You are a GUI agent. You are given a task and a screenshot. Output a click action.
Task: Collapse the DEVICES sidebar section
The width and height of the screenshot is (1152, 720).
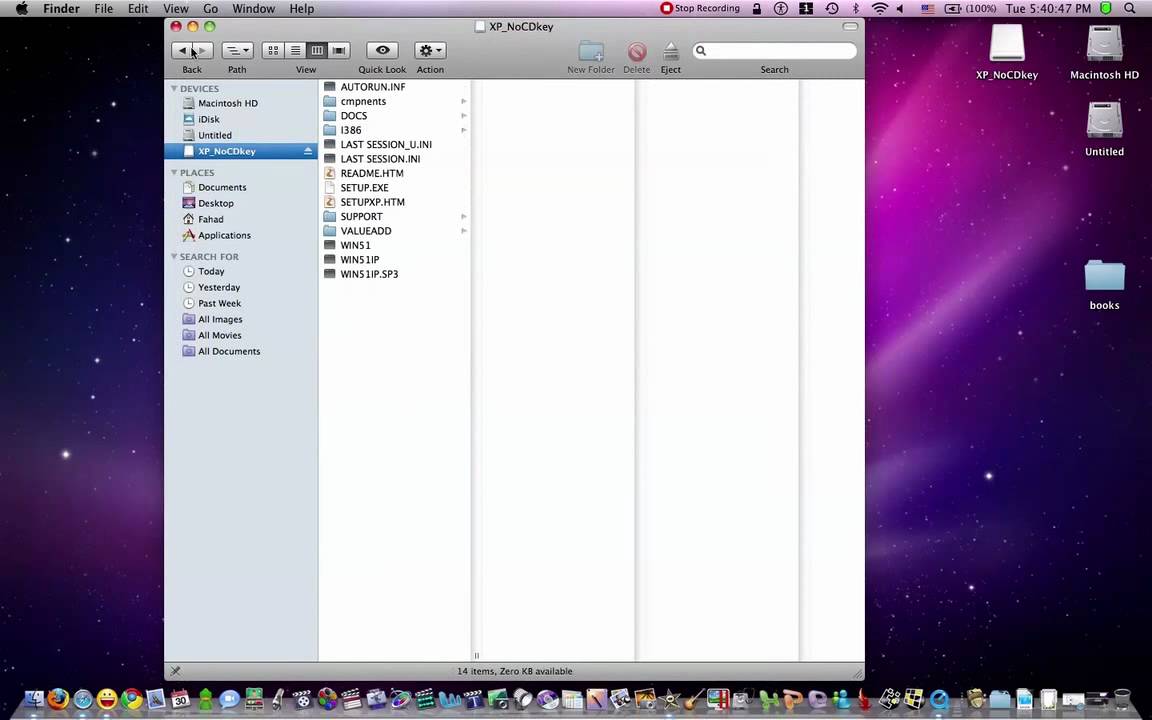[x=174, y=89]
